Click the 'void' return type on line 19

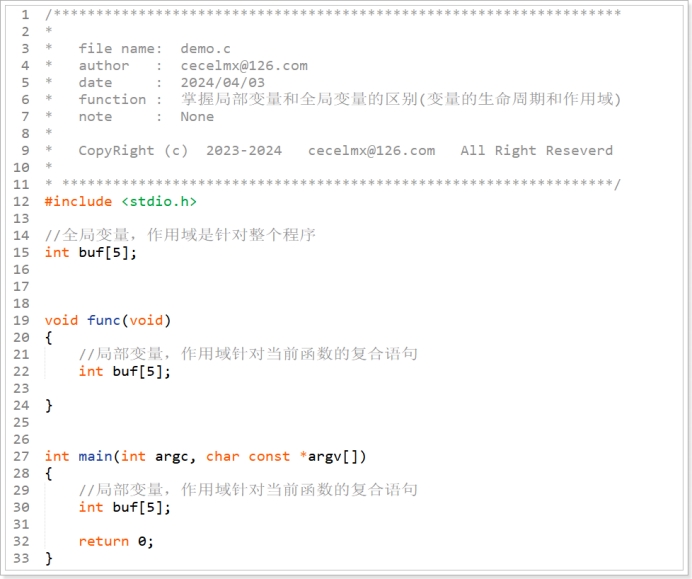(x=61, y=320)
